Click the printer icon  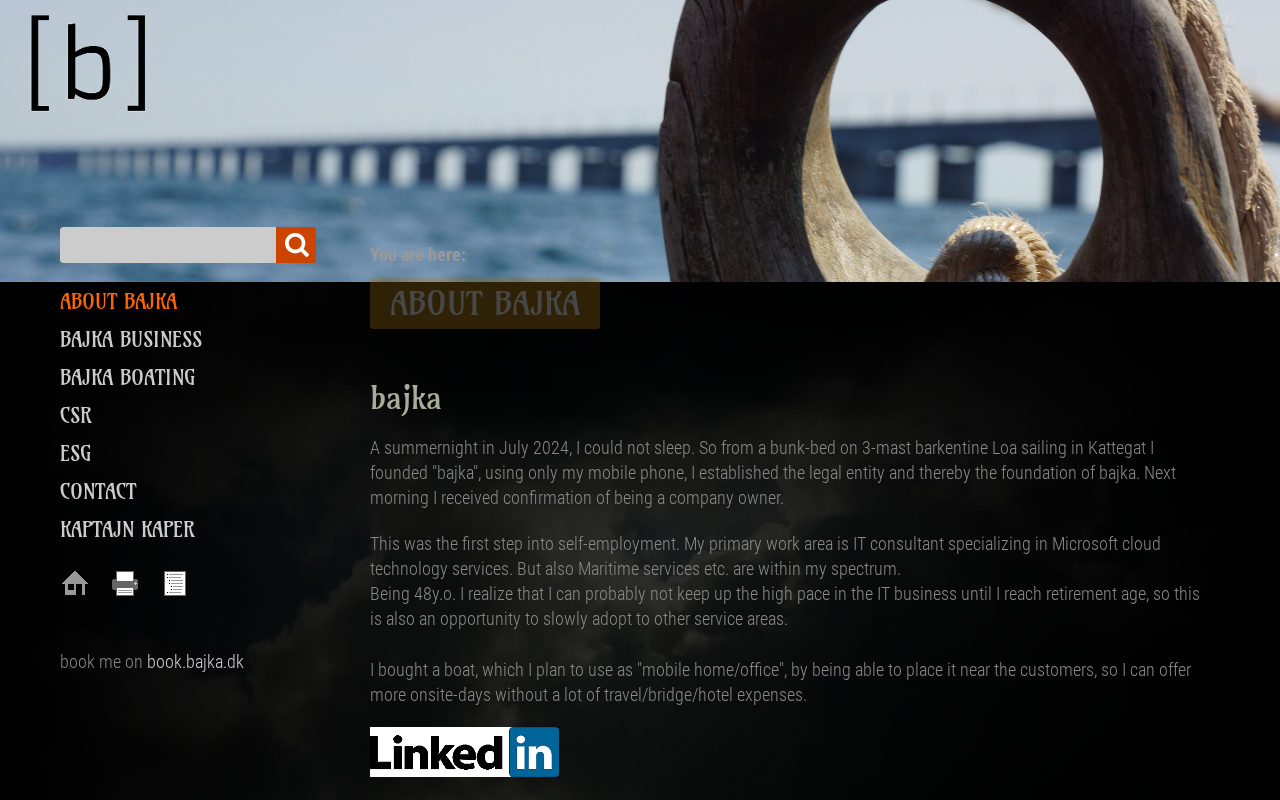point(125,583)
